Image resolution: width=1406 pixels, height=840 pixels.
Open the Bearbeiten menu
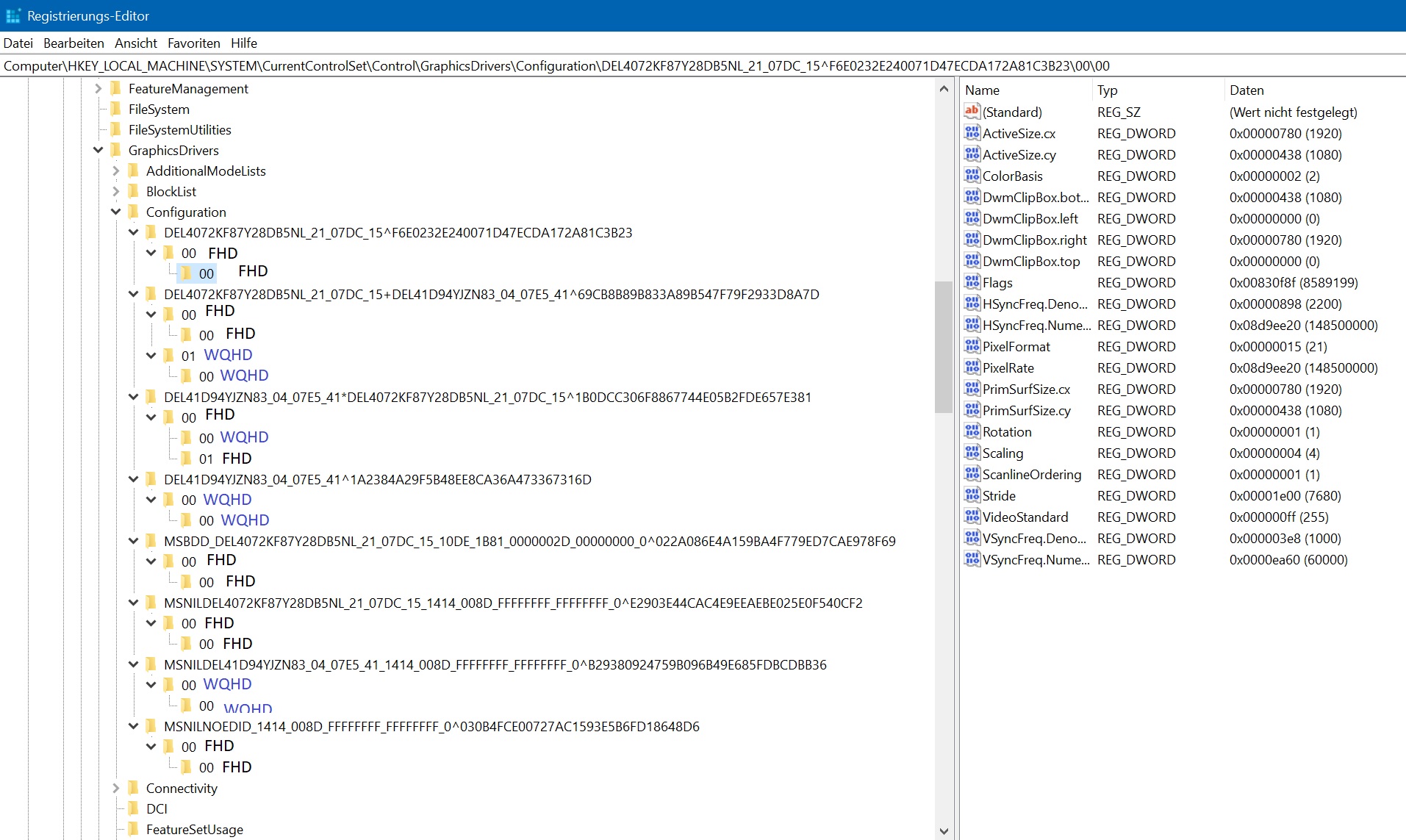73,43
